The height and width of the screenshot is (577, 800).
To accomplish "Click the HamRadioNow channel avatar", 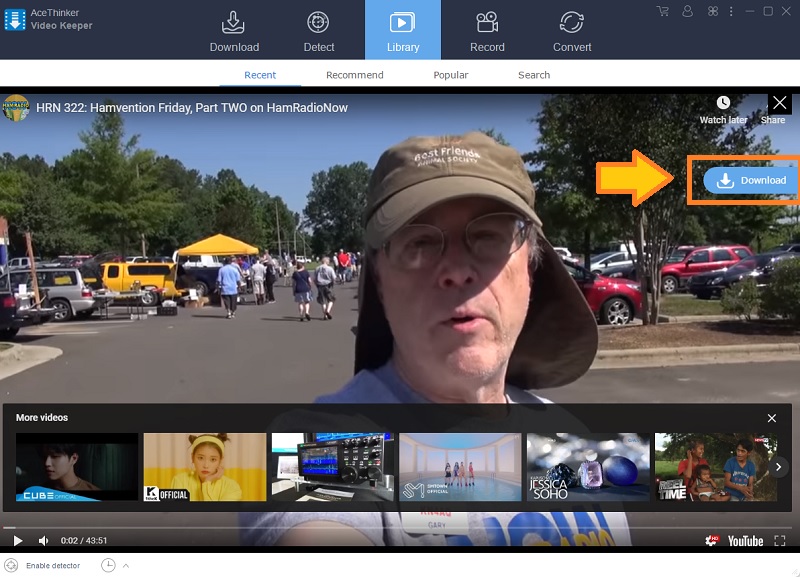I will click(16, 108).
